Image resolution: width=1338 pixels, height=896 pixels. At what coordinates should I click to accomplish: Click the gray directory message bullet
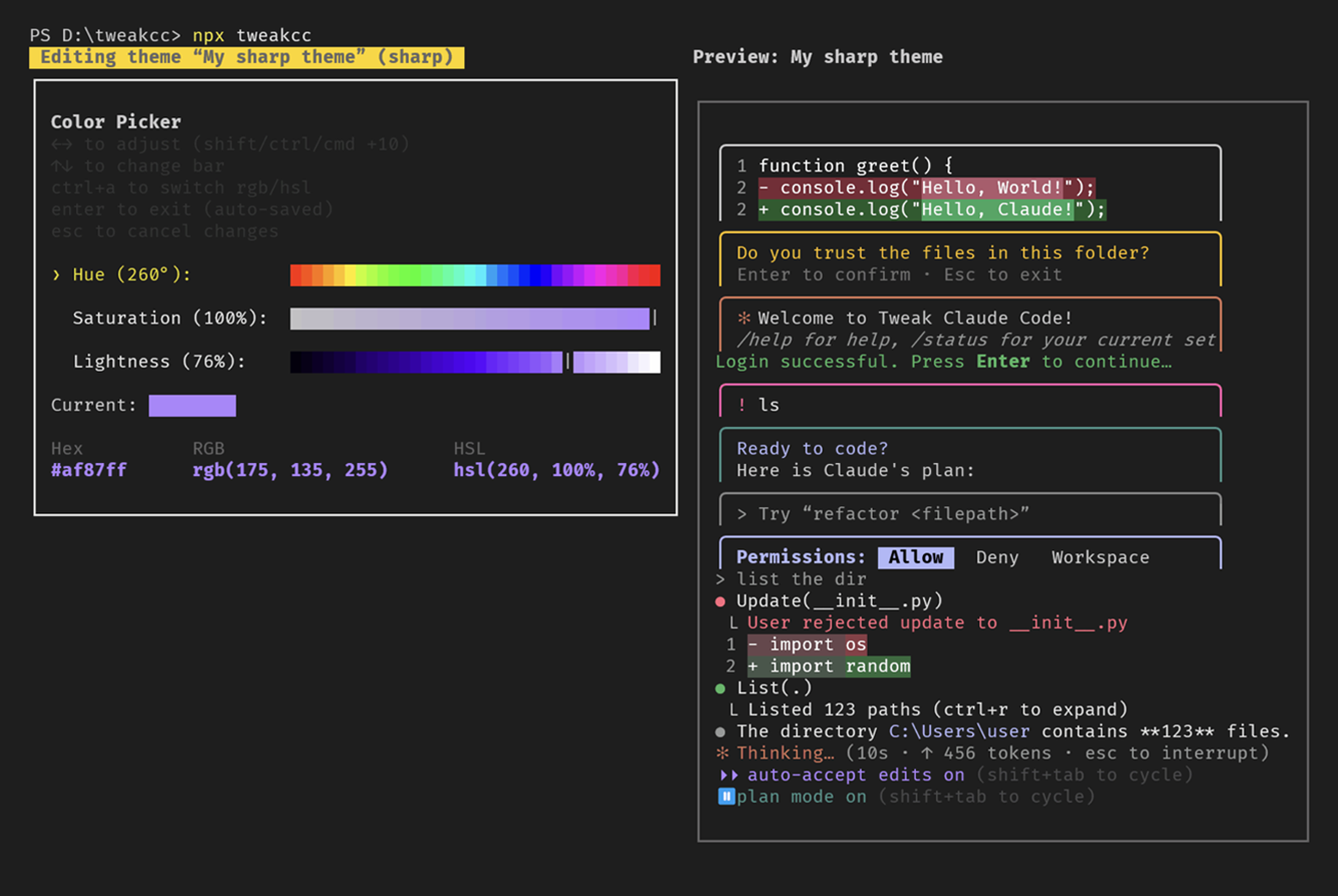point(721,732)
